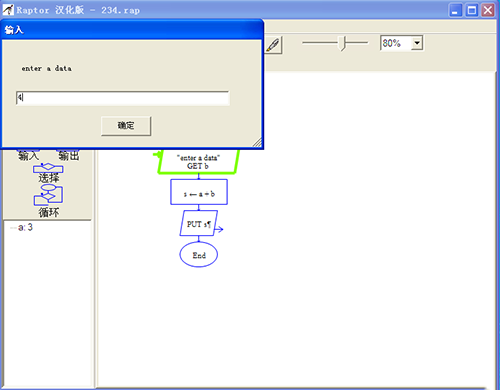Select the s ← a + b assignment box
500x390 pixels.
199,192
